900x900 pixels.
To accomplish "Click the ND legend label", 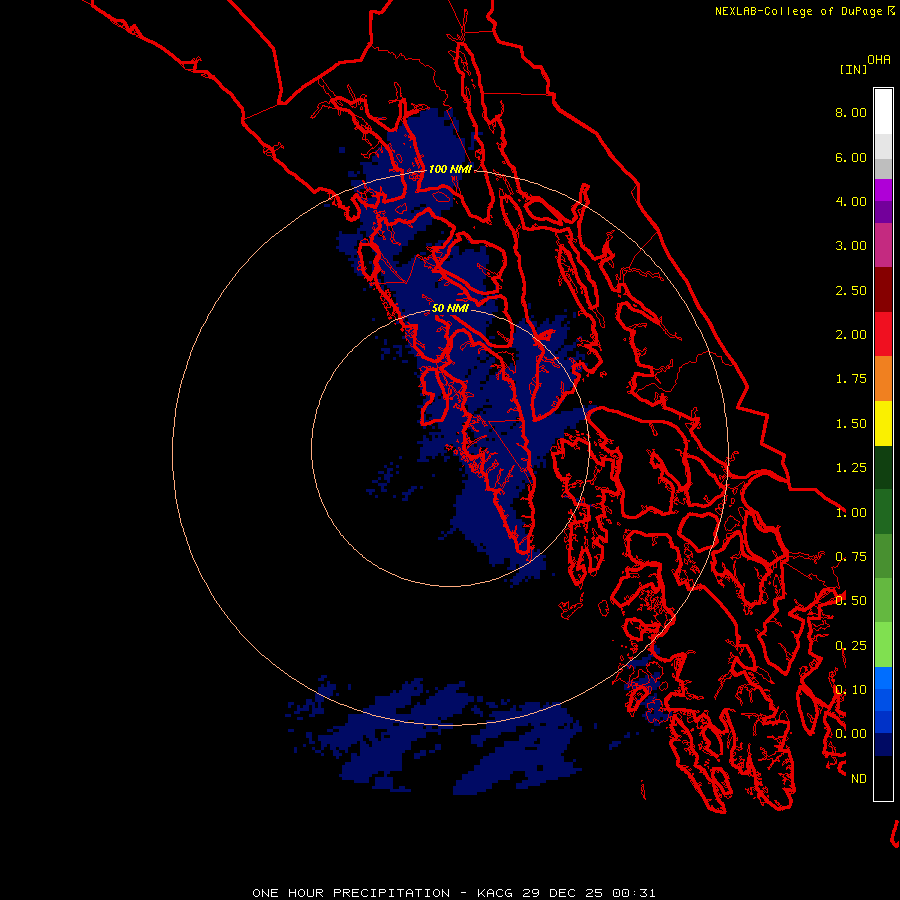I will point(859,779).
